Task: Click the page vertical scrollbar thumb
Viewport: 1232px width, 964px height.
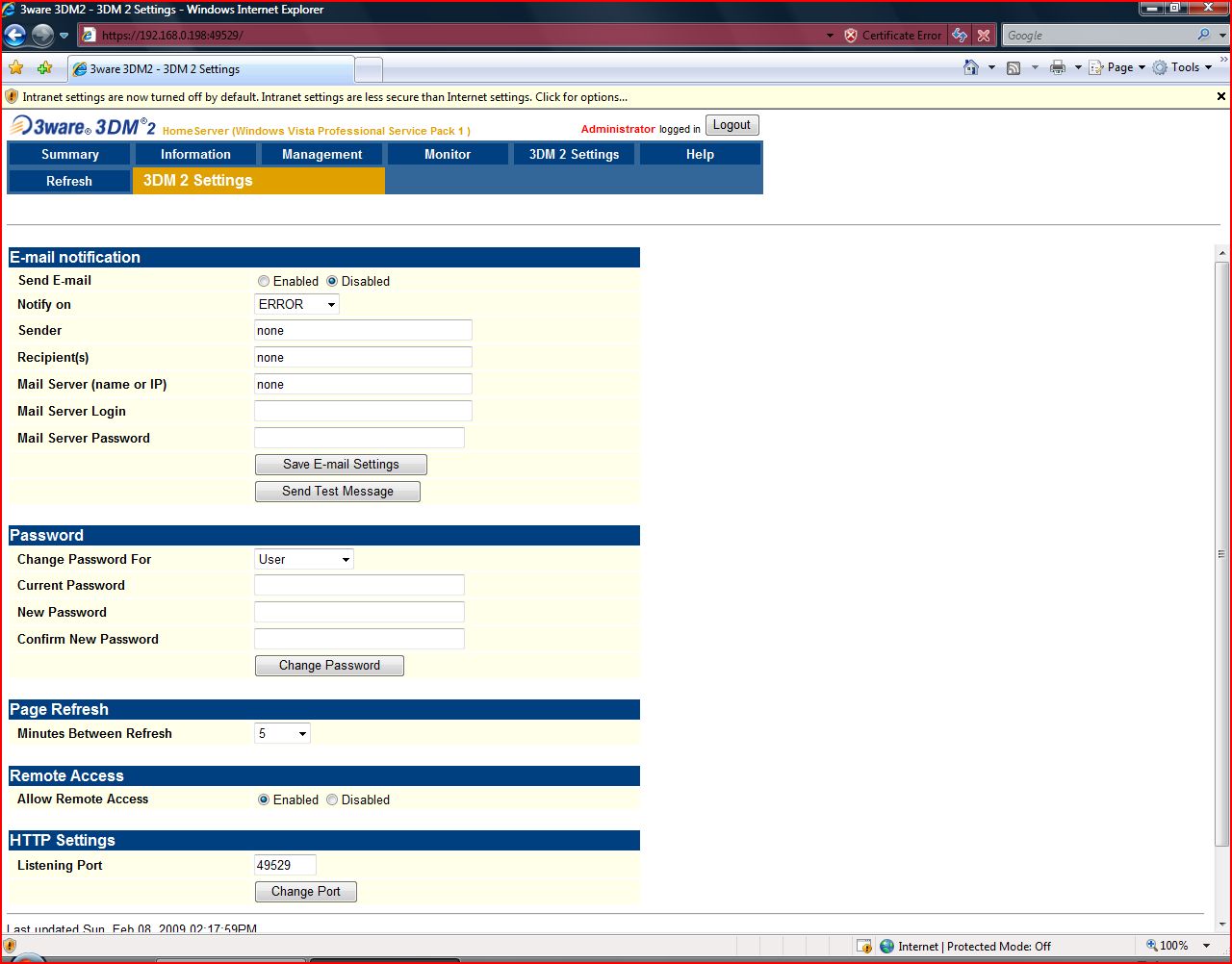Action: (1222, 554)
